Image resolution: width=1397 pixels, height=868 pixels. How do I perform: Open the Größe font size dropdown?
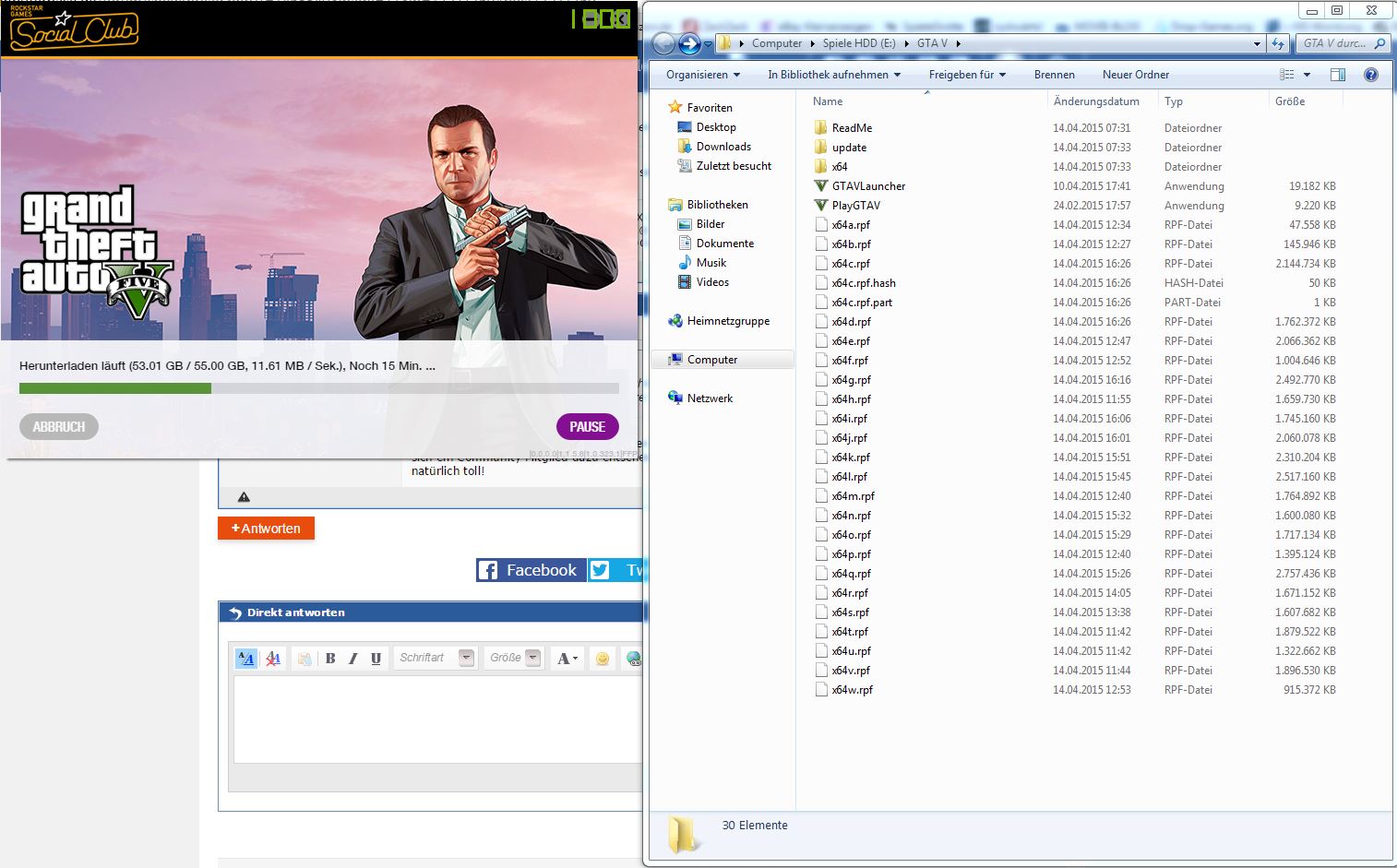[x=514, y=658]
